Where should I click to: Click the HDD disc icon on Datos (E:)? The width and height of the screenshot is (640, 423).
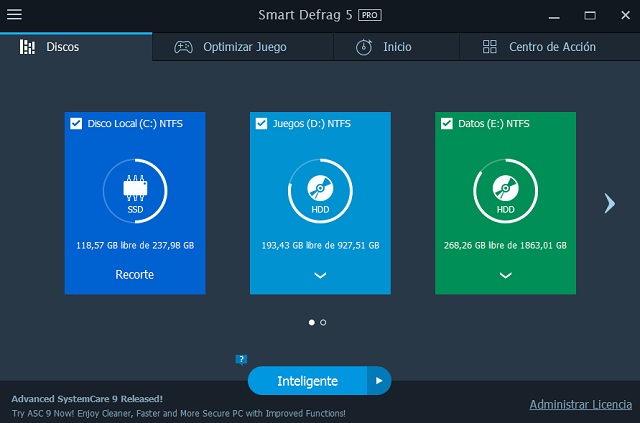click(505, 188)
